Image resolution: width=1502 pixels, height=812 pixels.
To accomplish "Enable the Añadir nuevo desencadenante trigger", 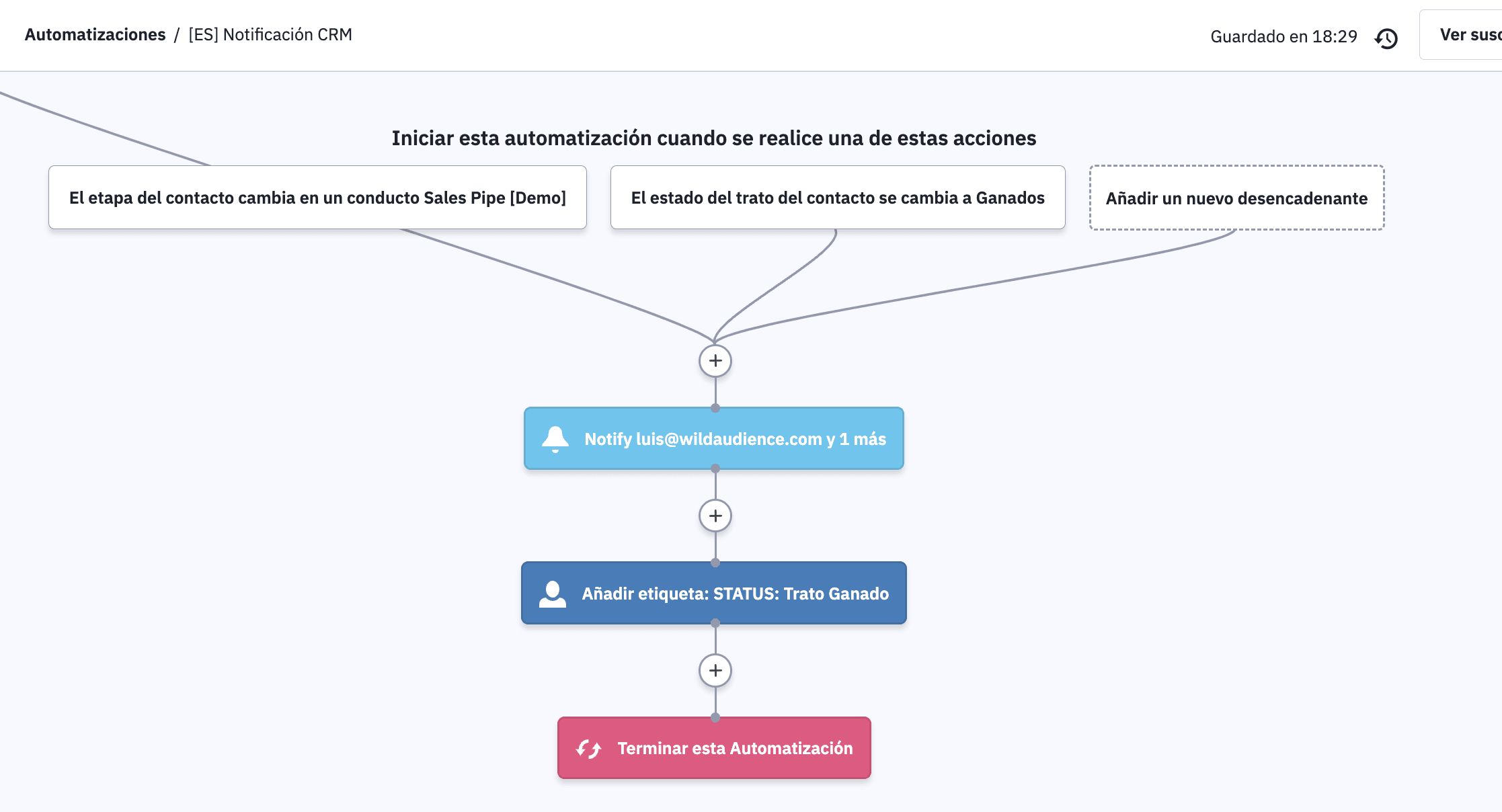I will 1237,197.
